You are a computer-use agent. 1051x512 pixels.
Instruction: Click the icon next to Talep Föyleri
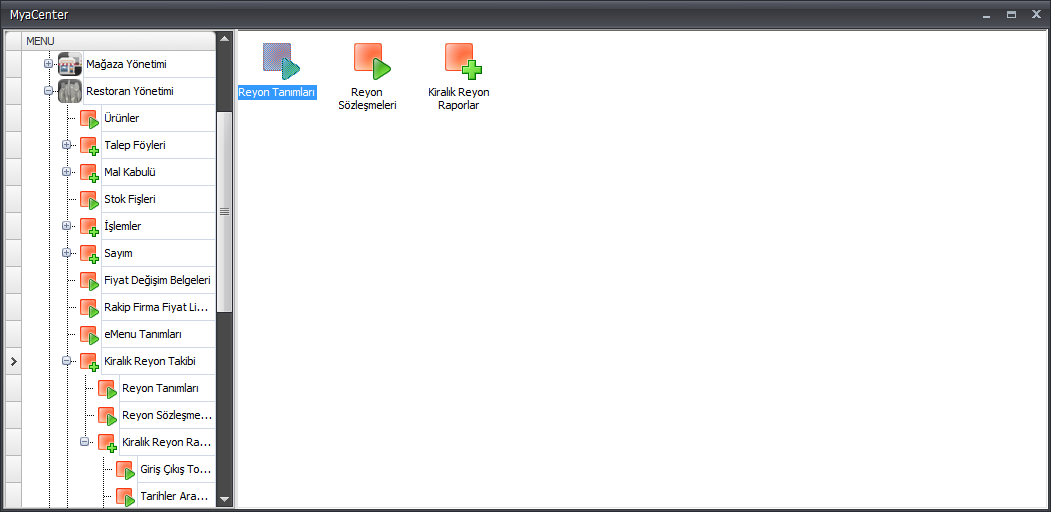pos(90,146)
